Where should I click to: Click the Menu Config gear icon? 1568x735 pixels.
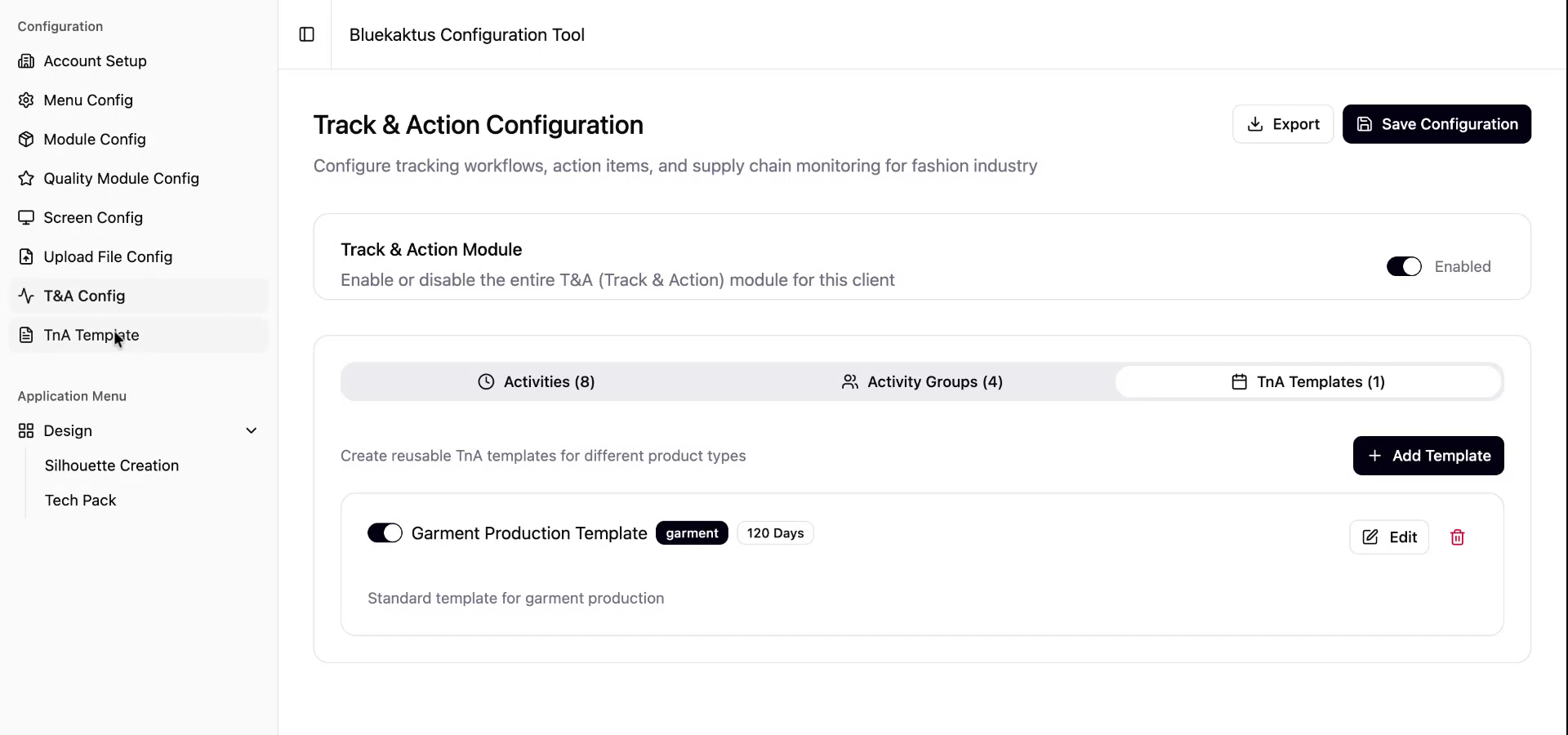[26, 100]
